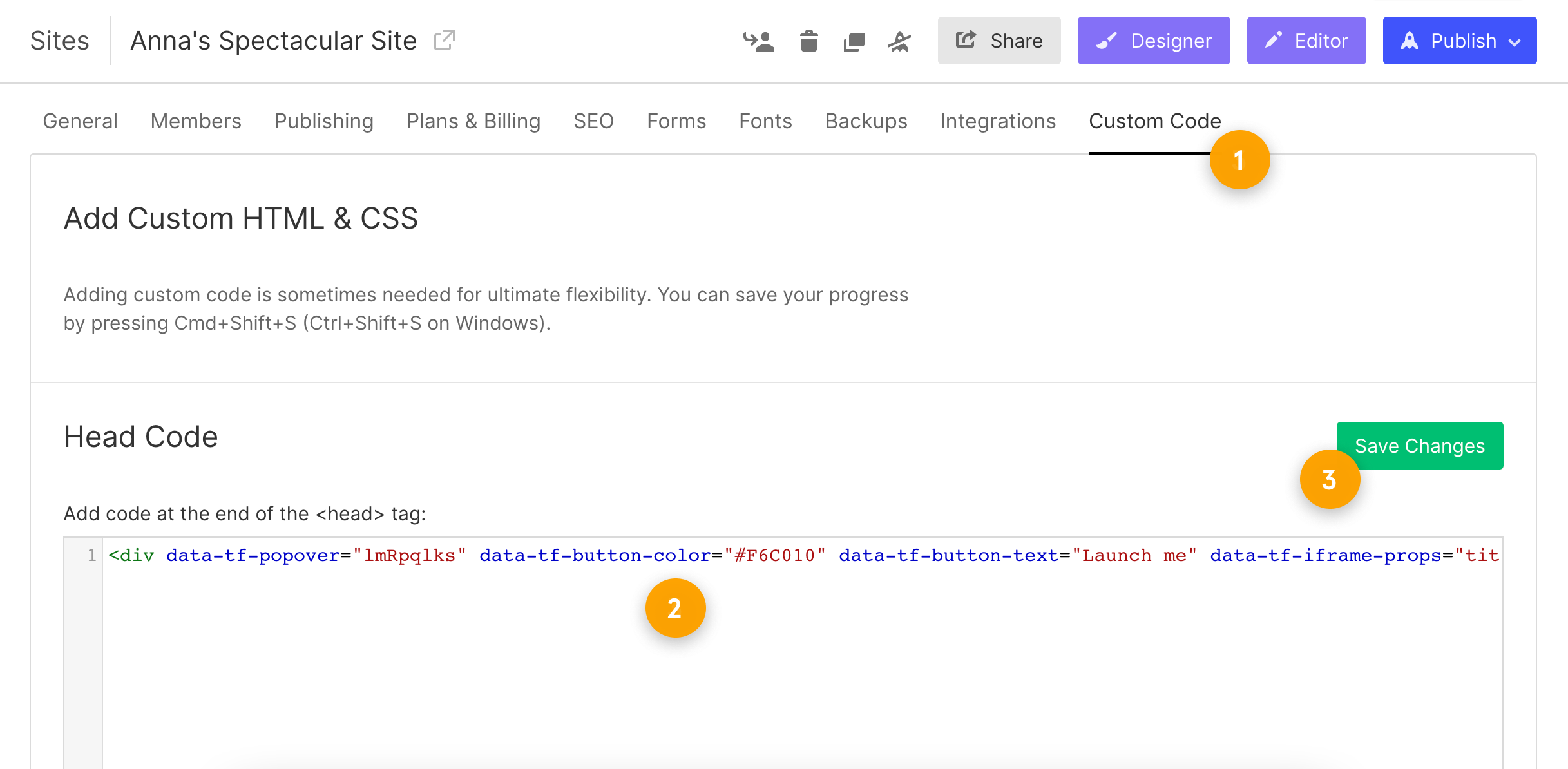The height and width of the screenshot is (769, 1568).
Task: Click the transfer site user icon
Action: [758, 41]
